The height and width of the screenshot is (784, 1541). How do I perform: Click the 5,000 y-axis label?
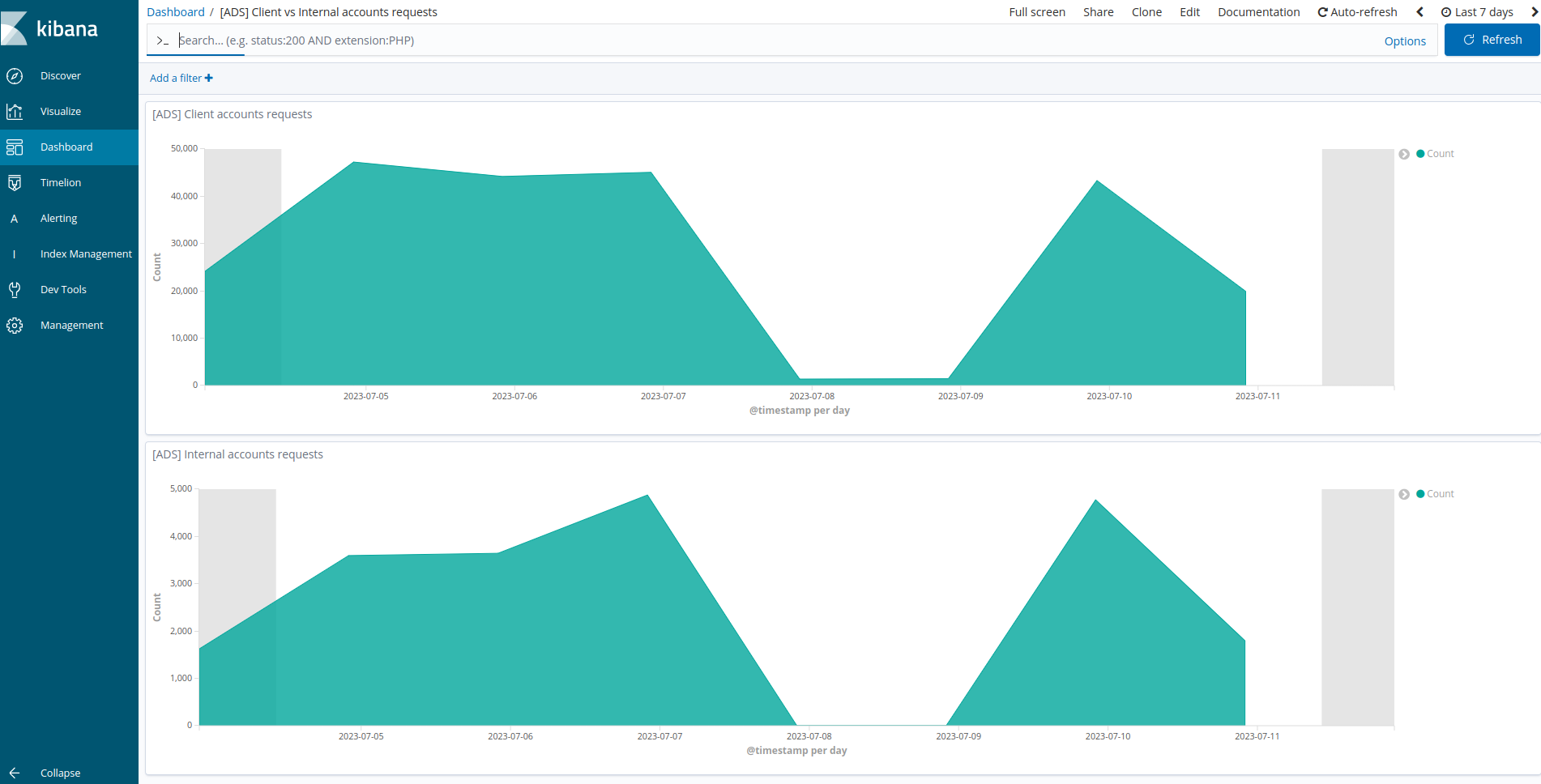tap(181, 488)
